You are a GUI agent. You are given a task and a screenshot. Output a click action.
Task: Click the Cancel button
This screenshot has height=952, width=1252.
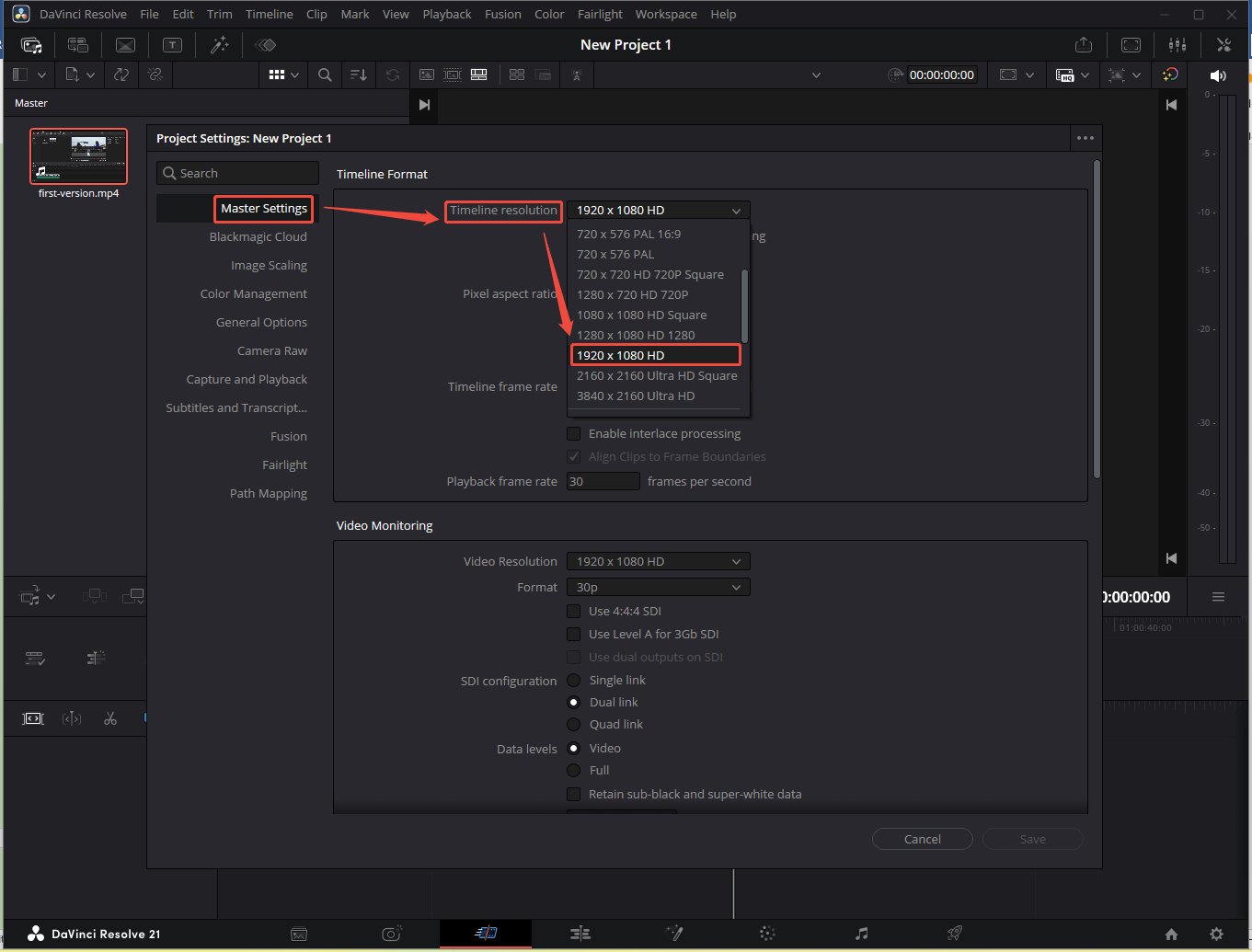923,840
